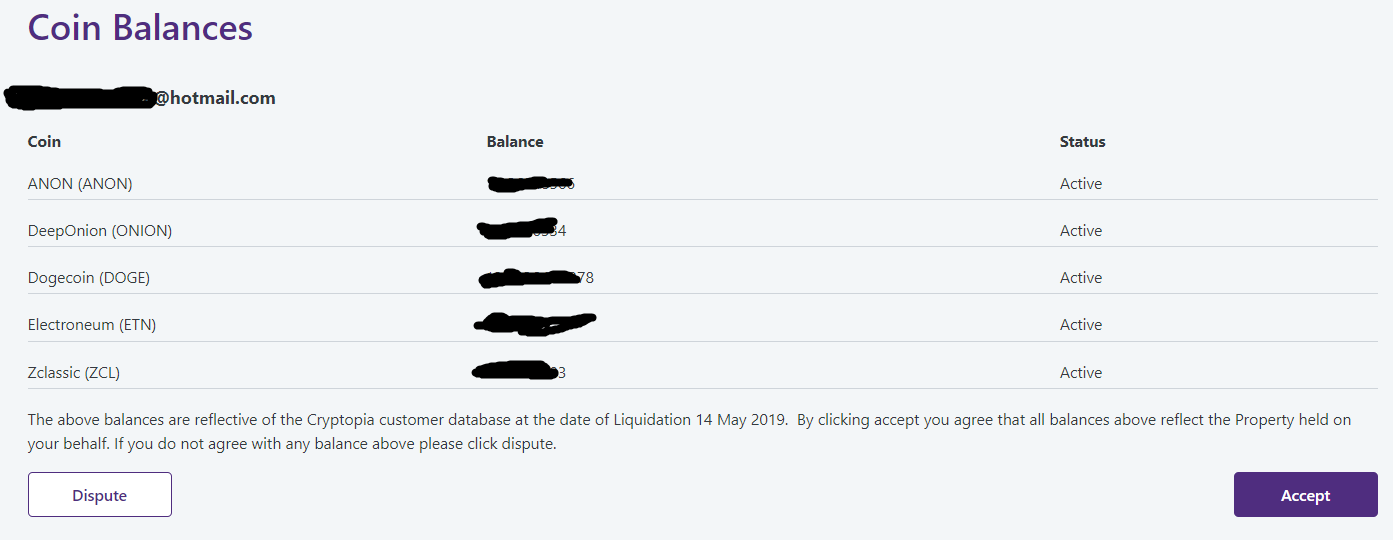Viewport: 1393px width, 540px height.
Task: Click the Active status for Electroneum
Action: click(1081, 325)
